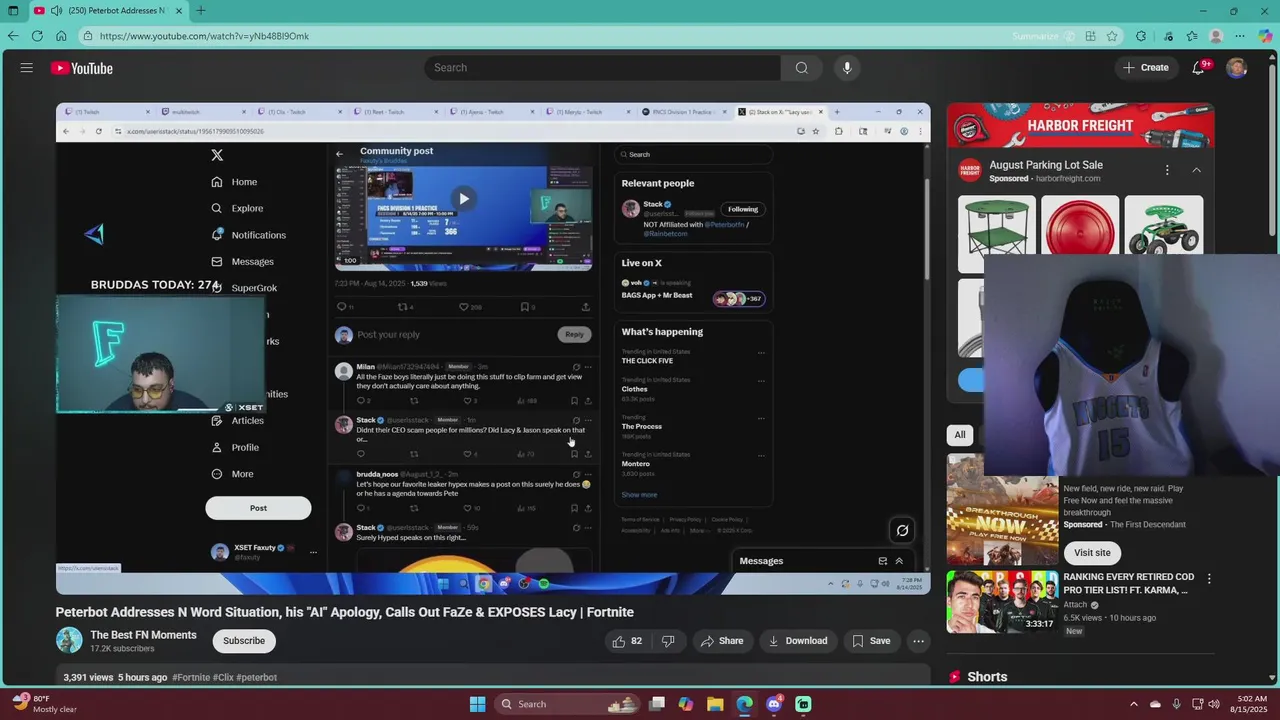Open Edge settings and more menu
The height and width of the screenshot is (720, 1280).
click(x=1240, y=36)
